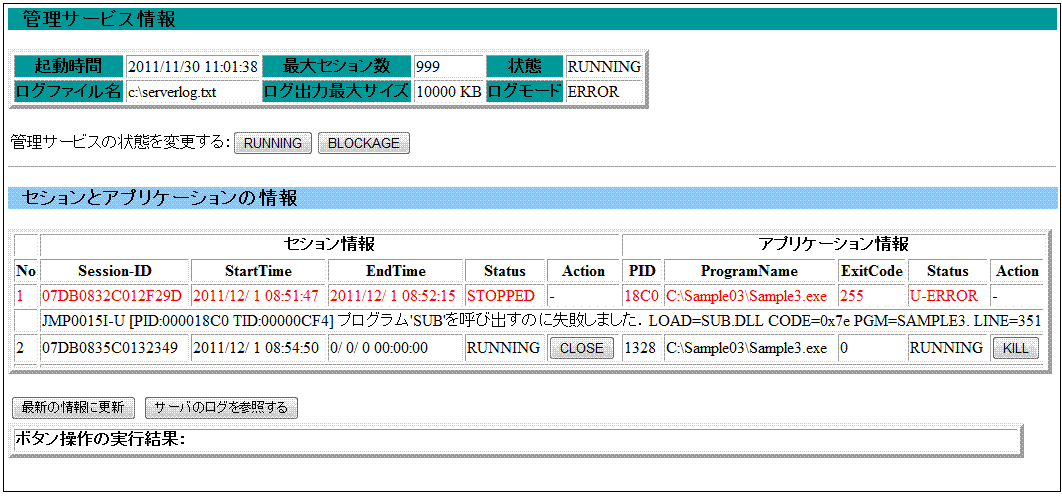The height and width of the screenshot is (497, 1062).
Task: Close session 2 with the CLOSE button
Action: 582,348
